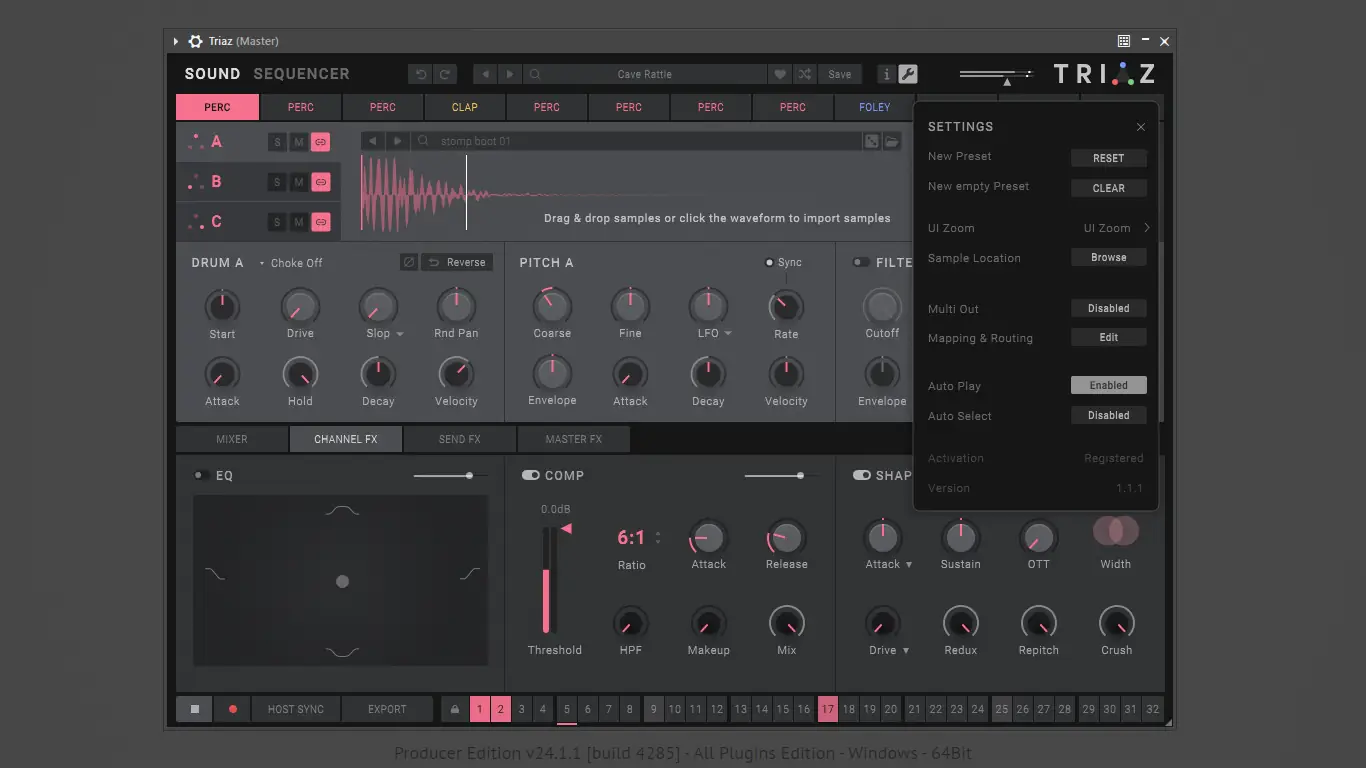The image size is (1366, 768).
Task: Select the FOLEY drum slot
Action: pyautogui.click(x=875, y=107)
